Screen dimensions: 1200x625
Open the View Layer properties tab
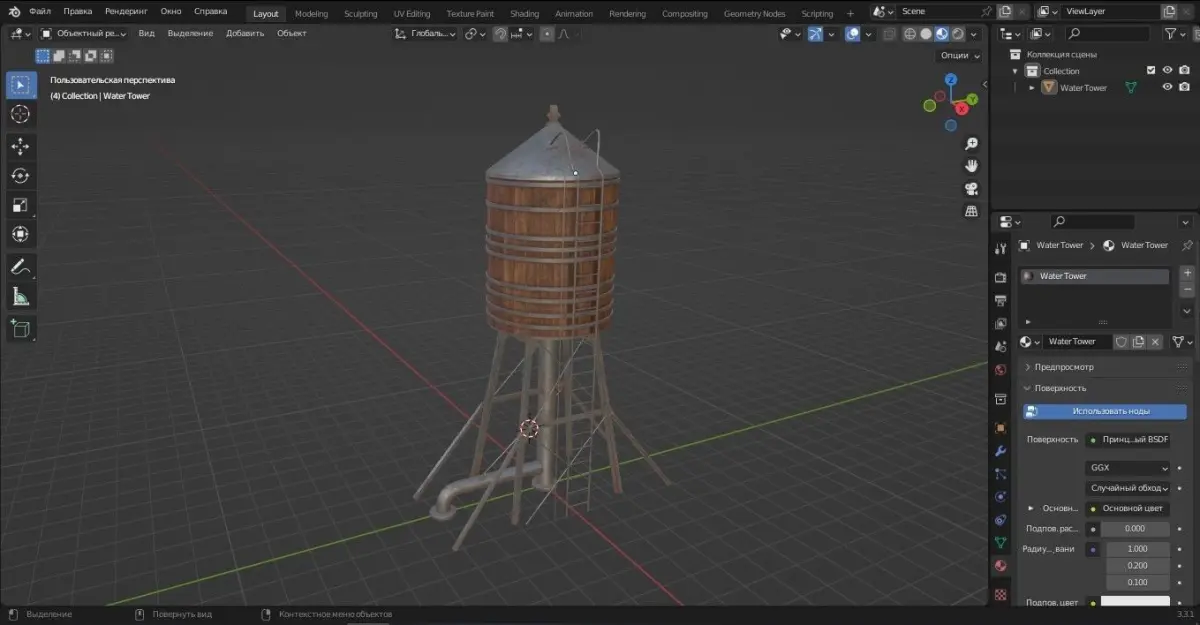[x=1000, y=324]
